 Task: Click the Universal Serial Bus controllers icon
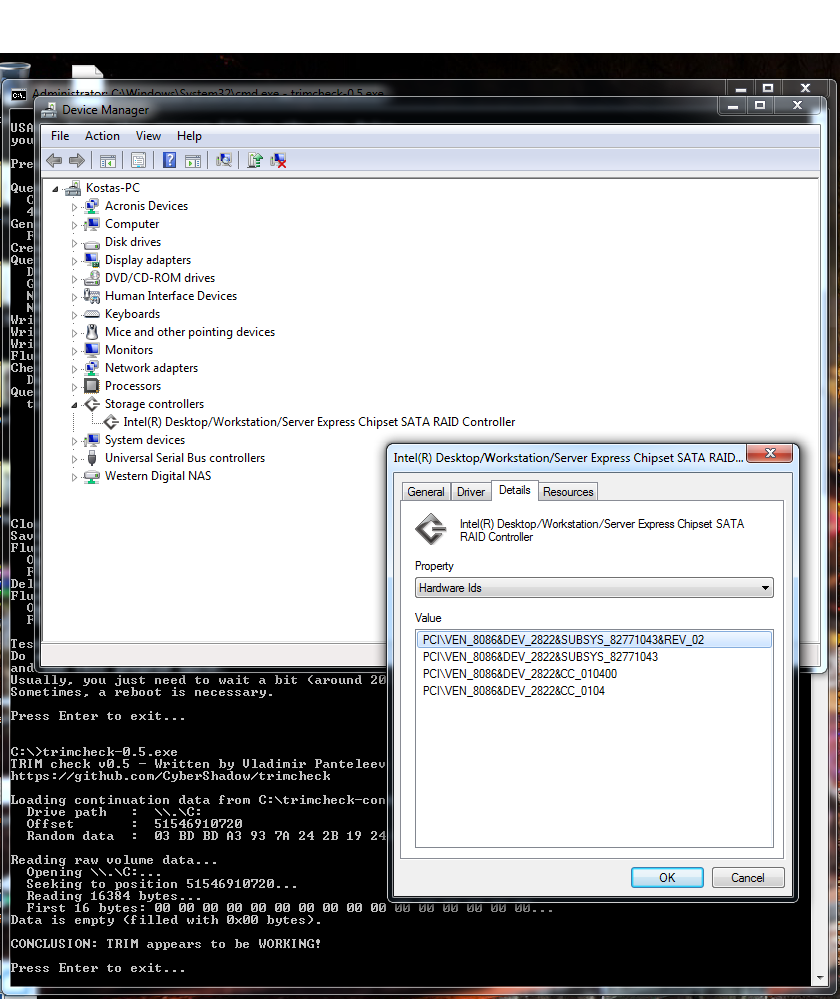pos(92,458)
